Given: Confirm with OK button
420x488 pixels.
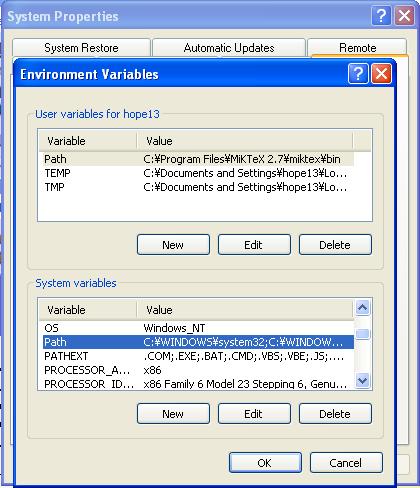Looking at the screenshot, I should tap(265, 463).
